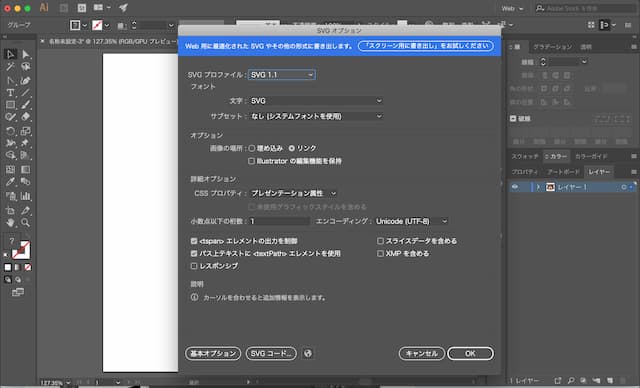Open the SVG プロファイル dropdown
Image resolution: width=640 pixels, height=388 pixels.
point(282,75)
